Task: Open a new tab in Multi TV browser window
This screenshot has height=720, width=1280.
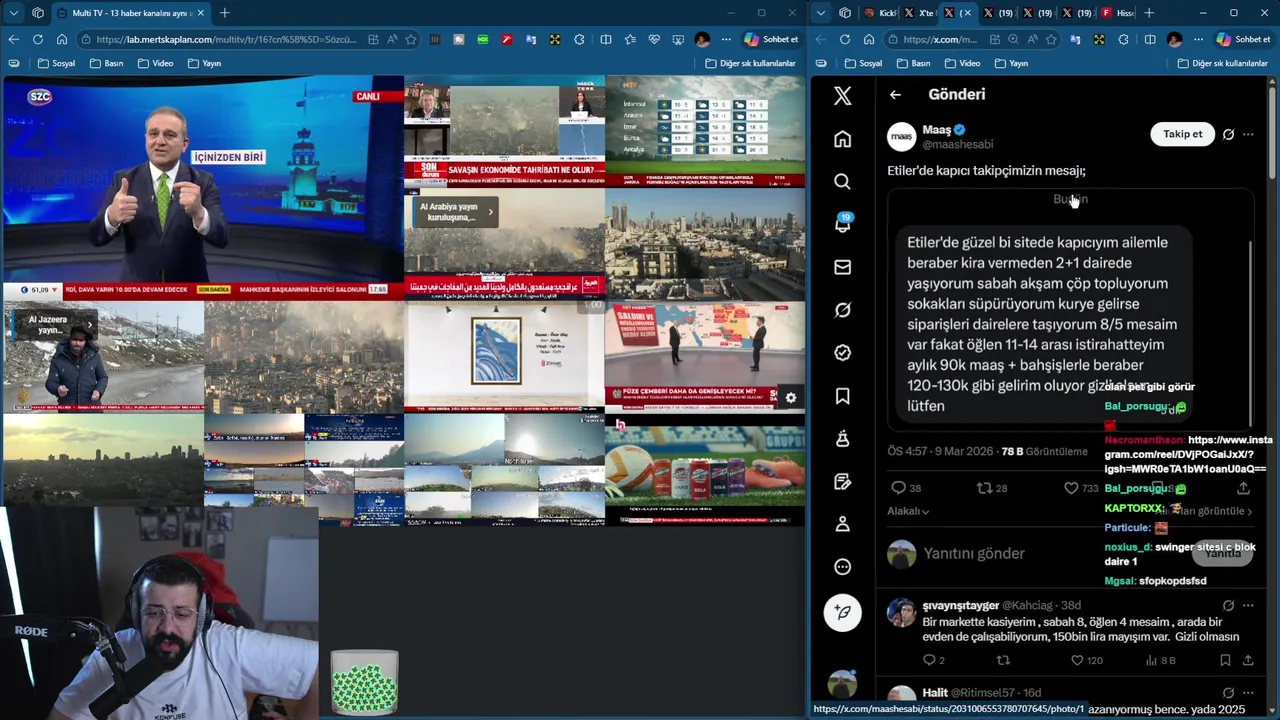Action: click(224, 13)
